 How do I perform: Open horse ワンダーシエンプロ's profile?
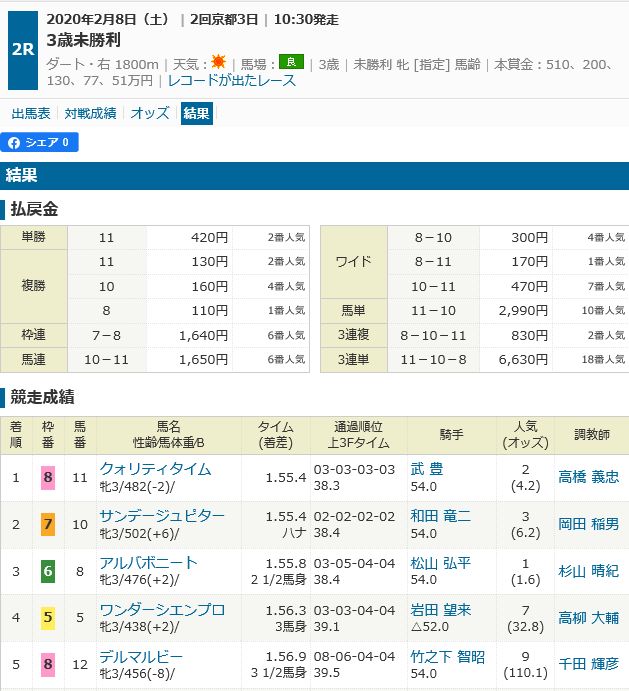(x=162, y=609)
